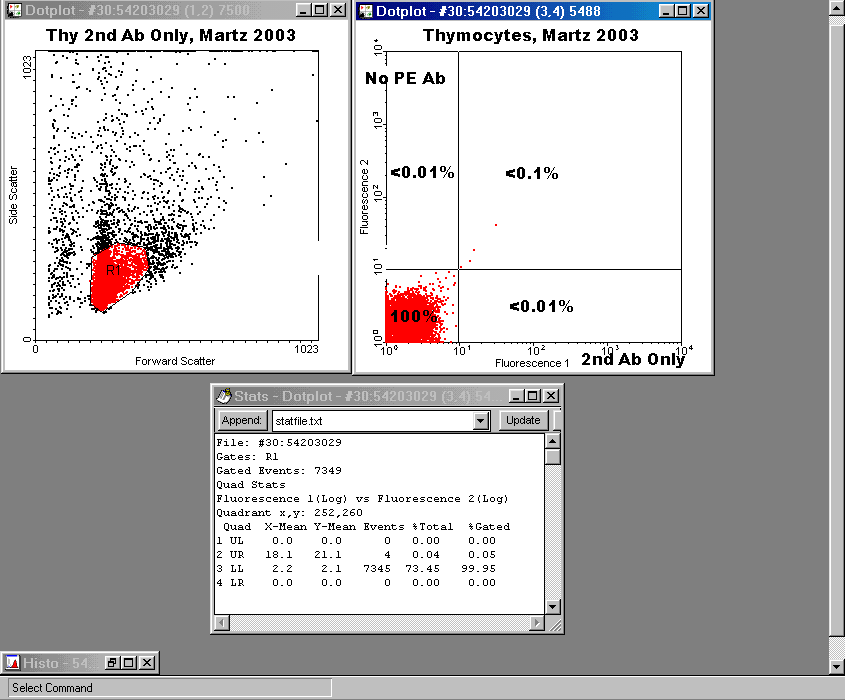Click the Histo window histogram icon

[12, 662]
